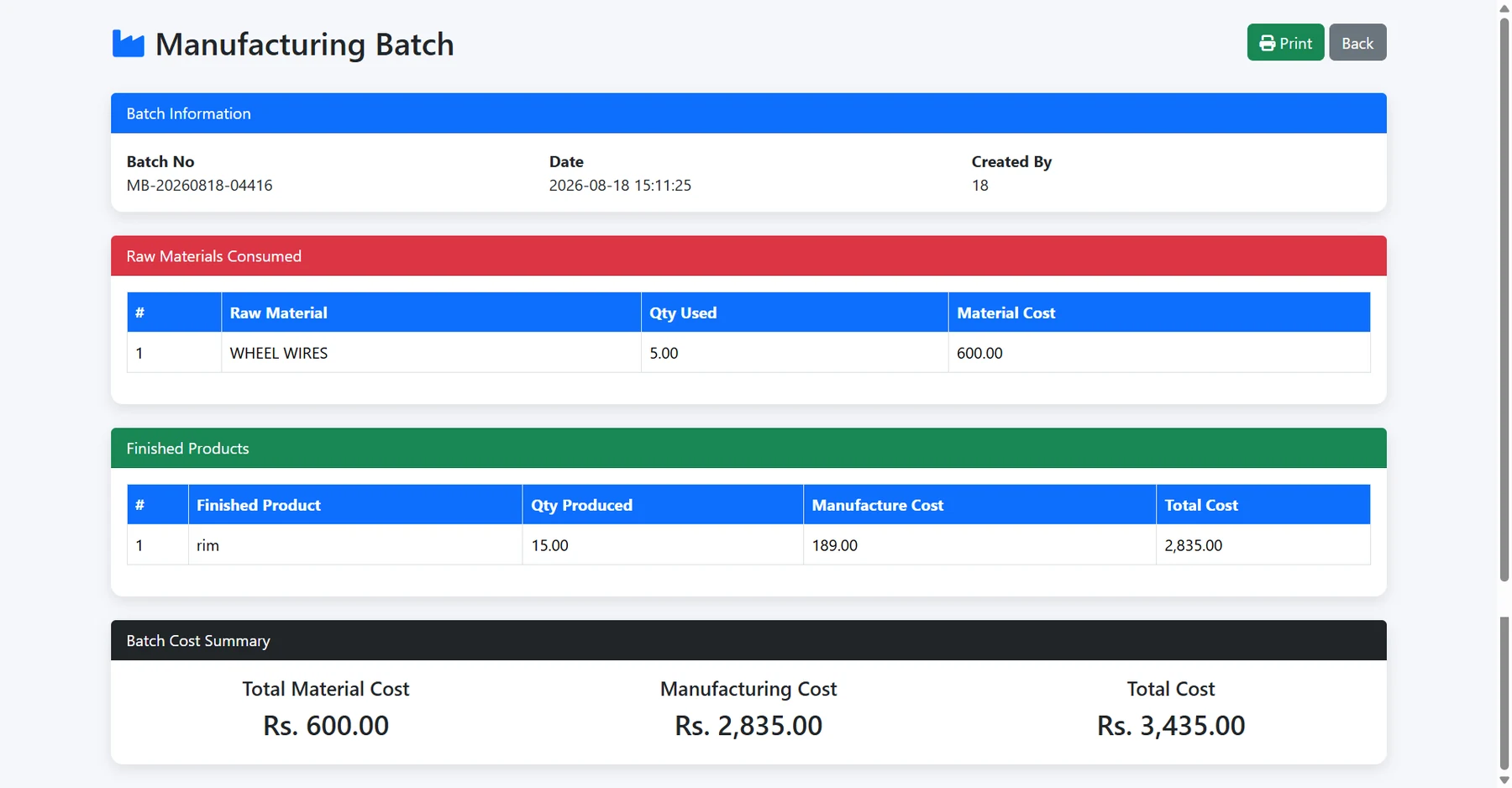Viewport: 1512px width, 788px height.
Task: Click the Manufacturing Batch page title
Action: point(304,44)
